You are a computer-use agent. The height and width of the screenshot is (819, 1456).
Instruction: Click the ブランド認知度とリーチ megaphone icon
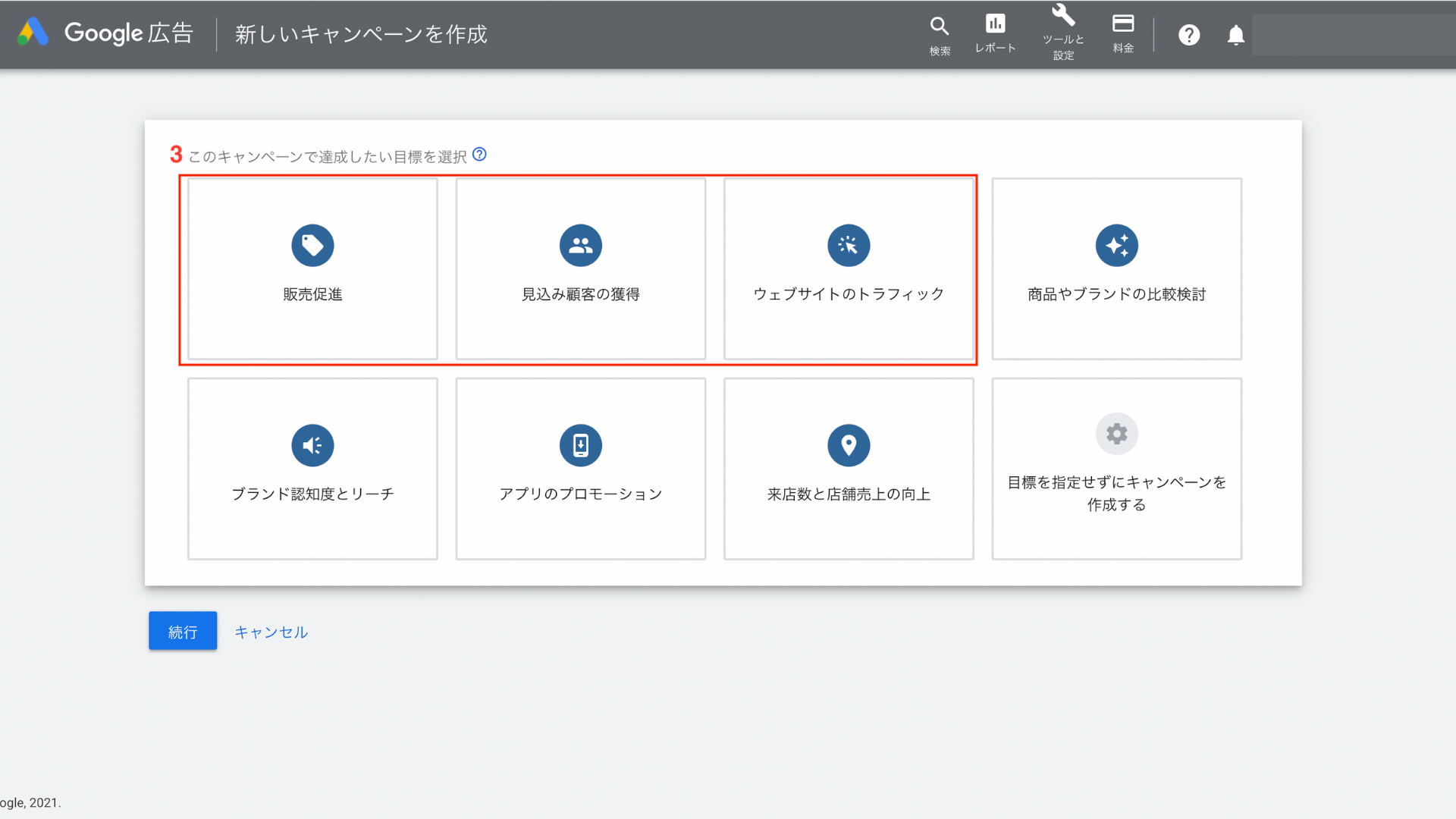coord(312,445)
